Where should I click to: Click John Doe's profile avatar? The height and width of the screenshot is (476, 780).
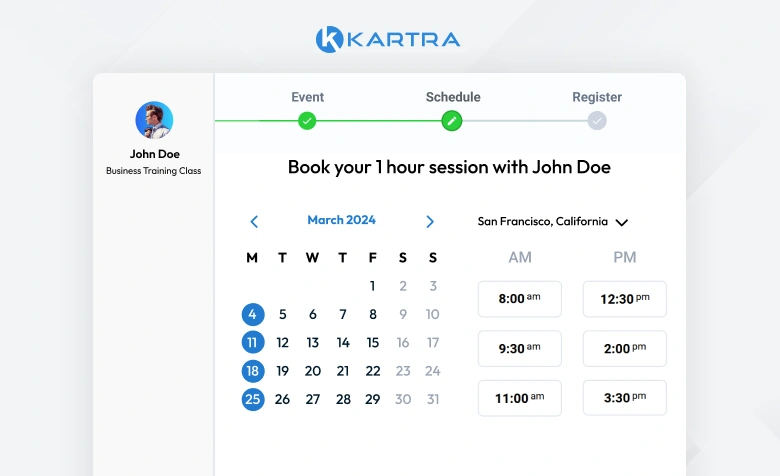(154, 120)
